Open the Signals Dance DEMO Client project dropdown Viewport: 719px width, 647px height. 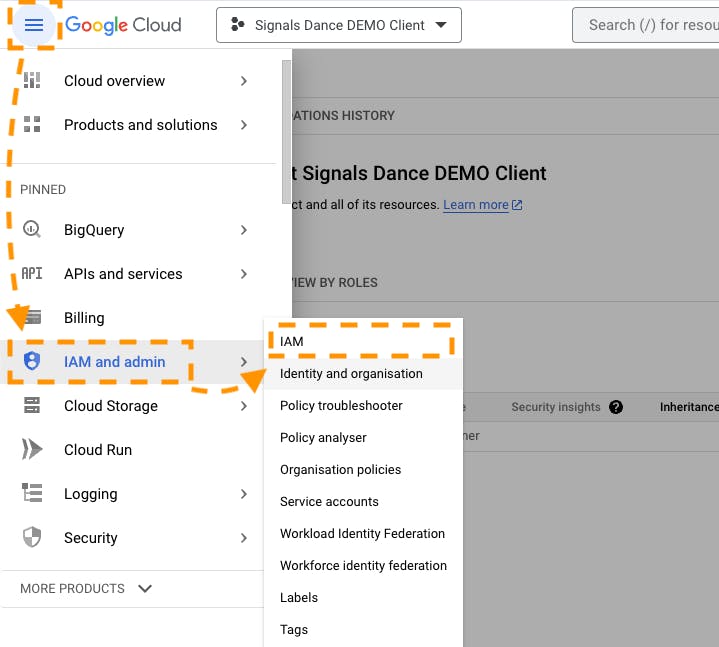point(339,25)
